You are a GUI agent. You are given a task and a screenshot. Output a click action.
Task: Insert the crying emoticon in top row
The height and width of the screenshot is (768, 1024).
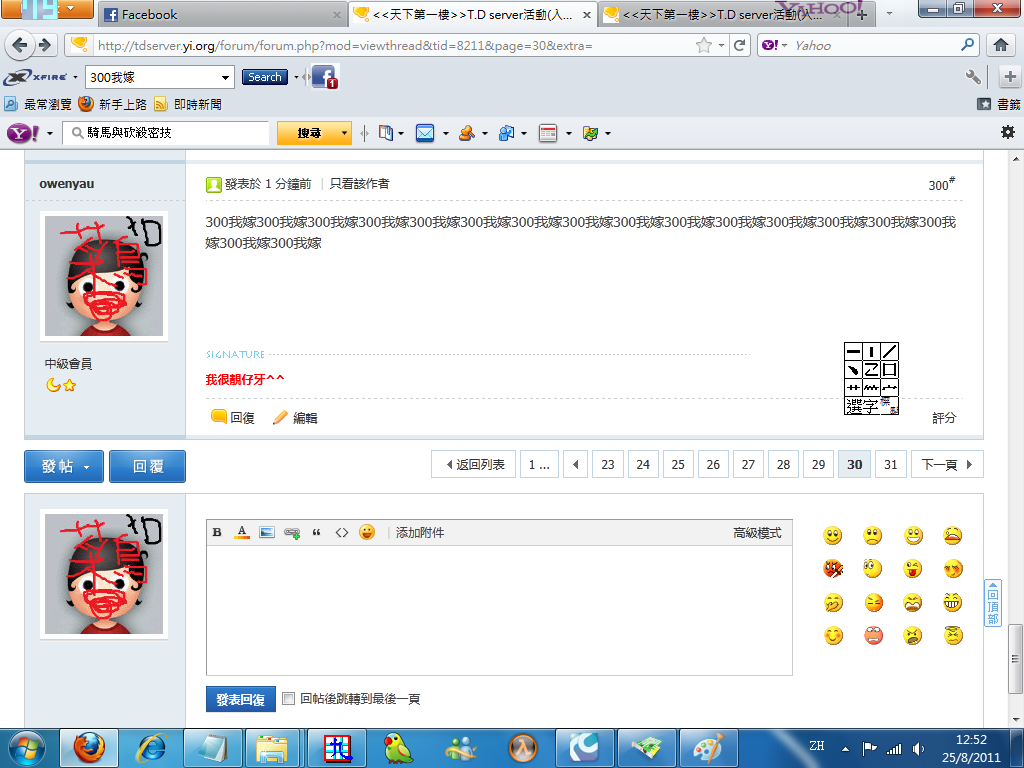(953, 536)
